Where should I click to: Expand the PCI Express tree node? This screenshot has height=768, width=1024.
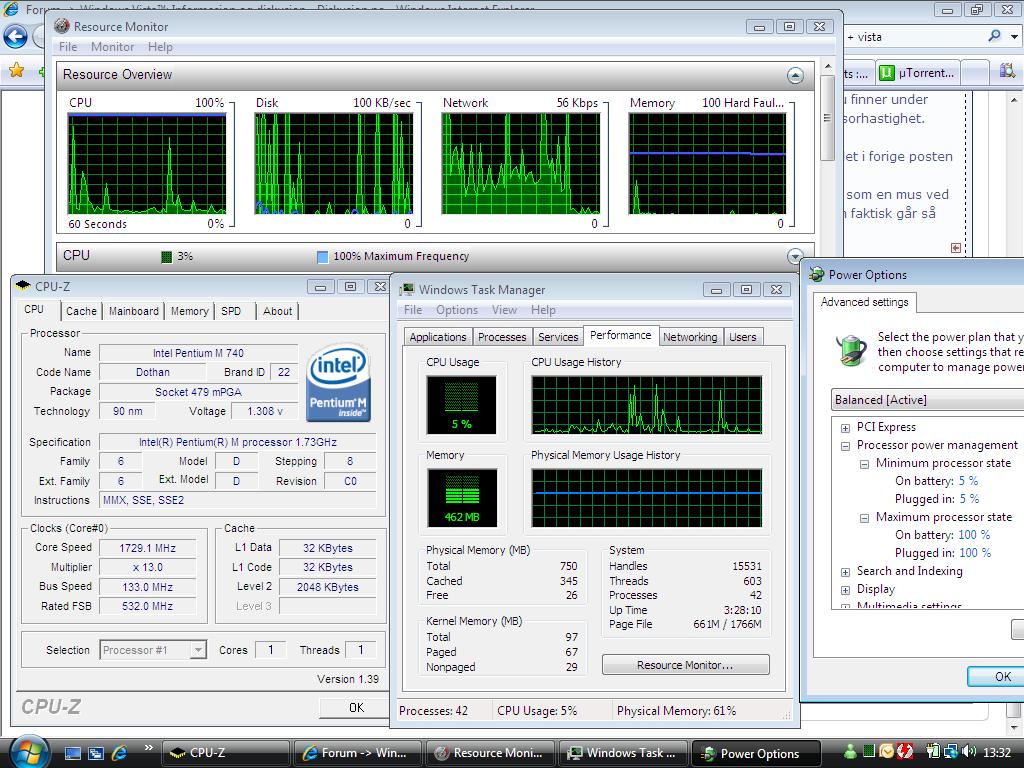click(845, 428)
